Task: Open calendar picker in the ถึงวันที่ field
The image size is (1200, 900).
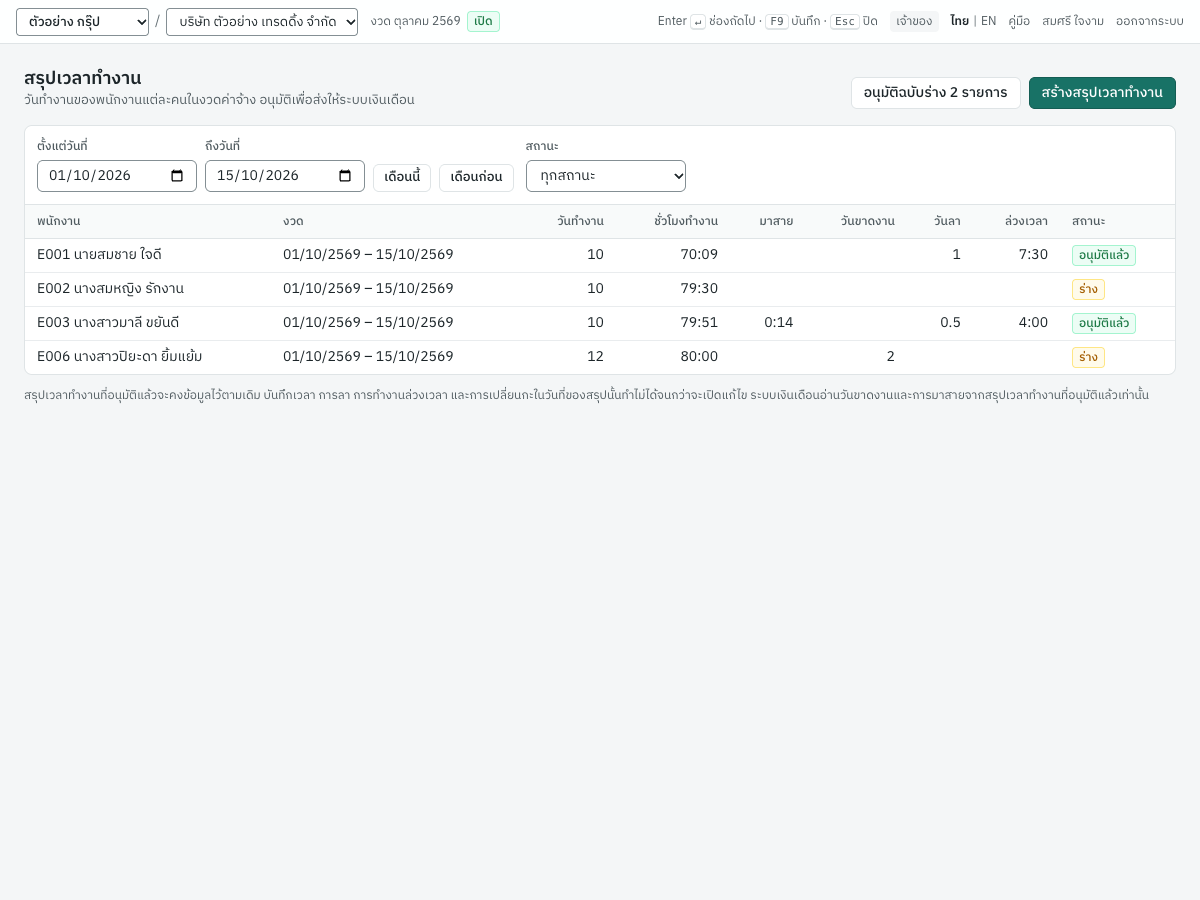Action: 345,176
